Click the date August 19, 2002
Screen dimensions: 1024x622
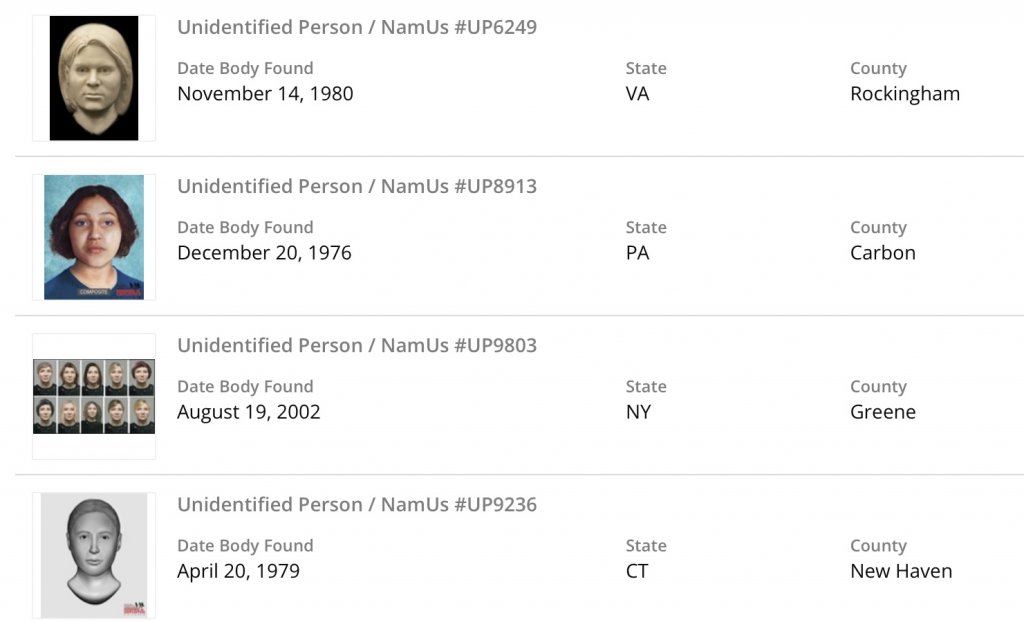(249, 412)
